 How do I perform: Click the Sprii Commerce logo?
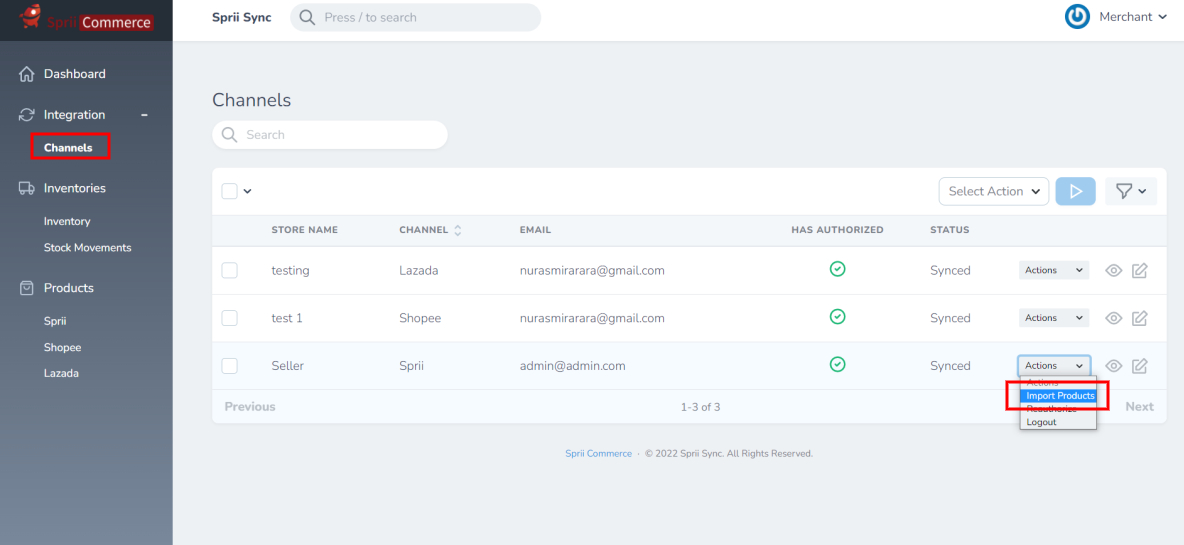[x=86, y=18]
